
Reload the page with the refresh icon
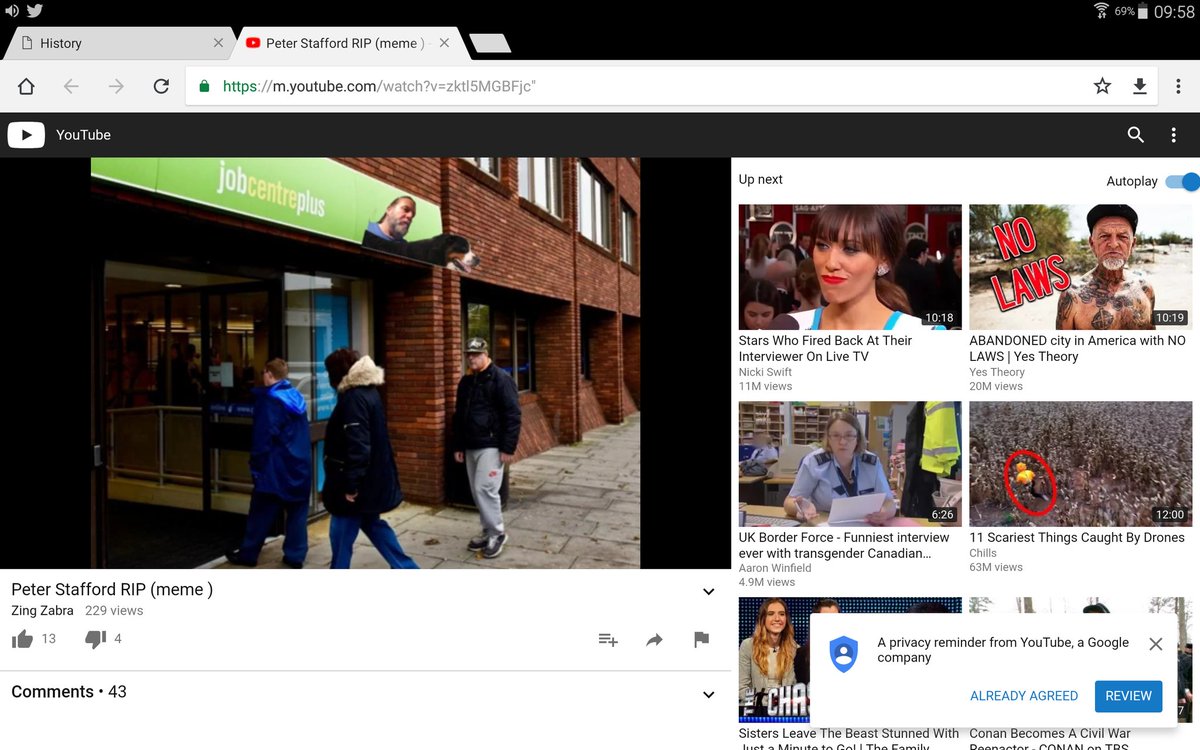point(161,87)
